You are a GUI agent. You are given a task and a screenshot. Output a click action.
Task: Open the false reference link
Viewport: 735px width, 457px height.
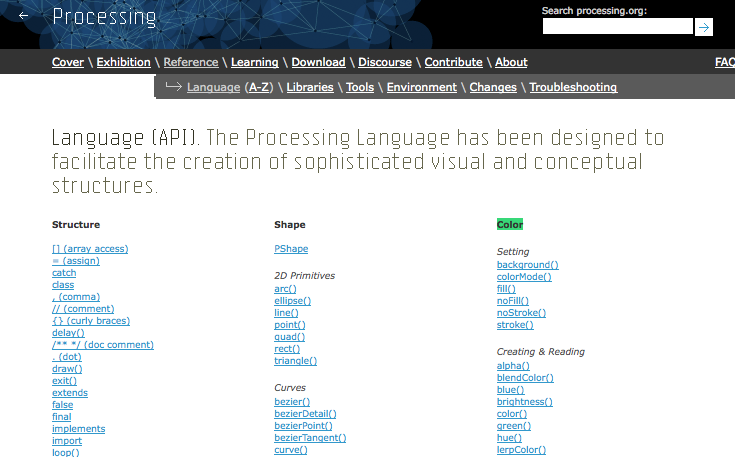point(62,405)
